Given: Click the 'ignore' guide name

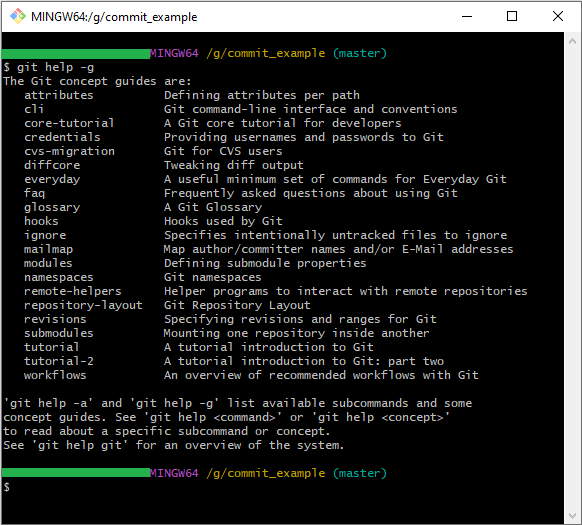Looking at the screenshot, I should point(45,235).
